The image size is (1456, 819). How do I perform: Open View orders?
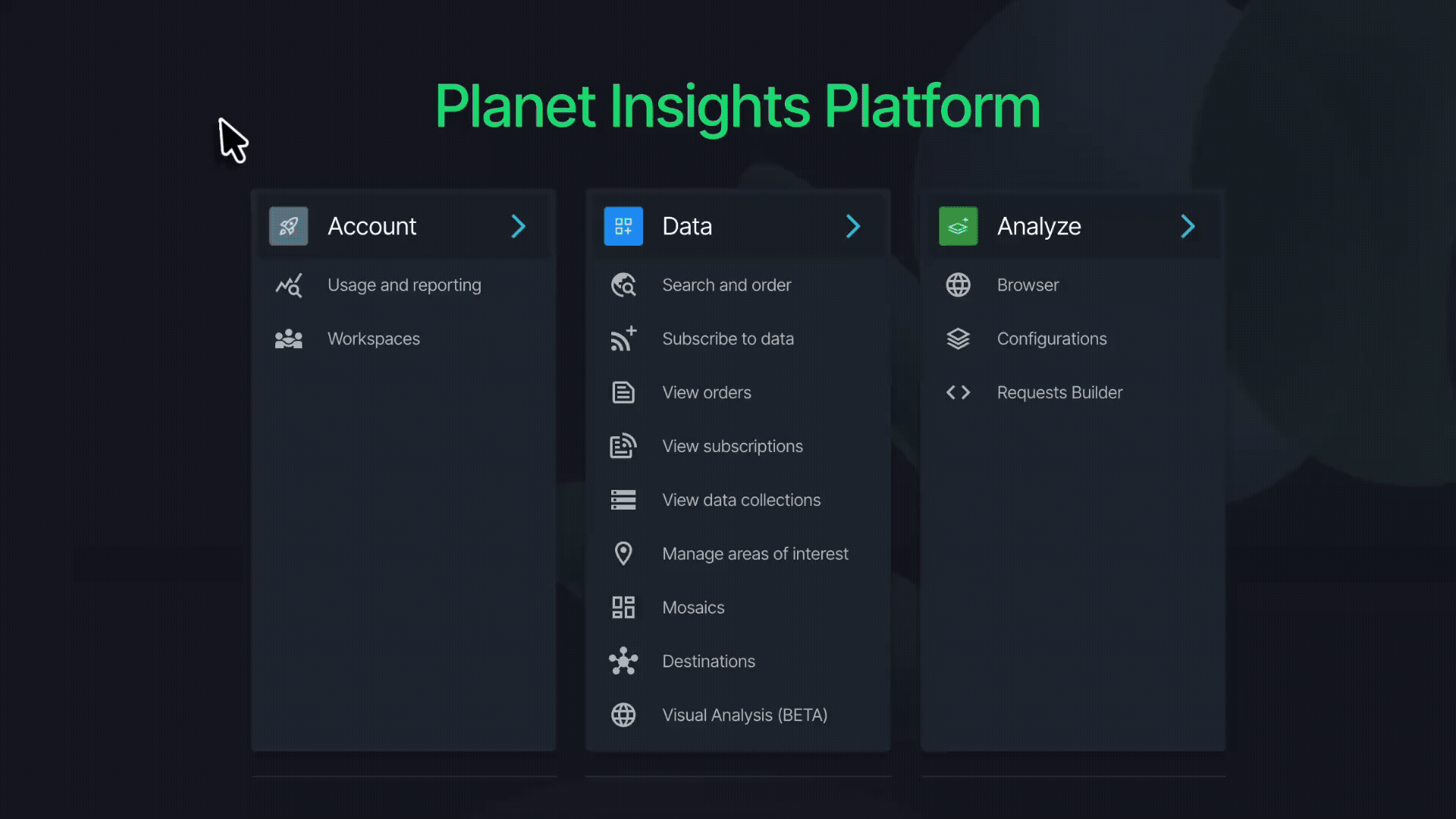point(707,393)
